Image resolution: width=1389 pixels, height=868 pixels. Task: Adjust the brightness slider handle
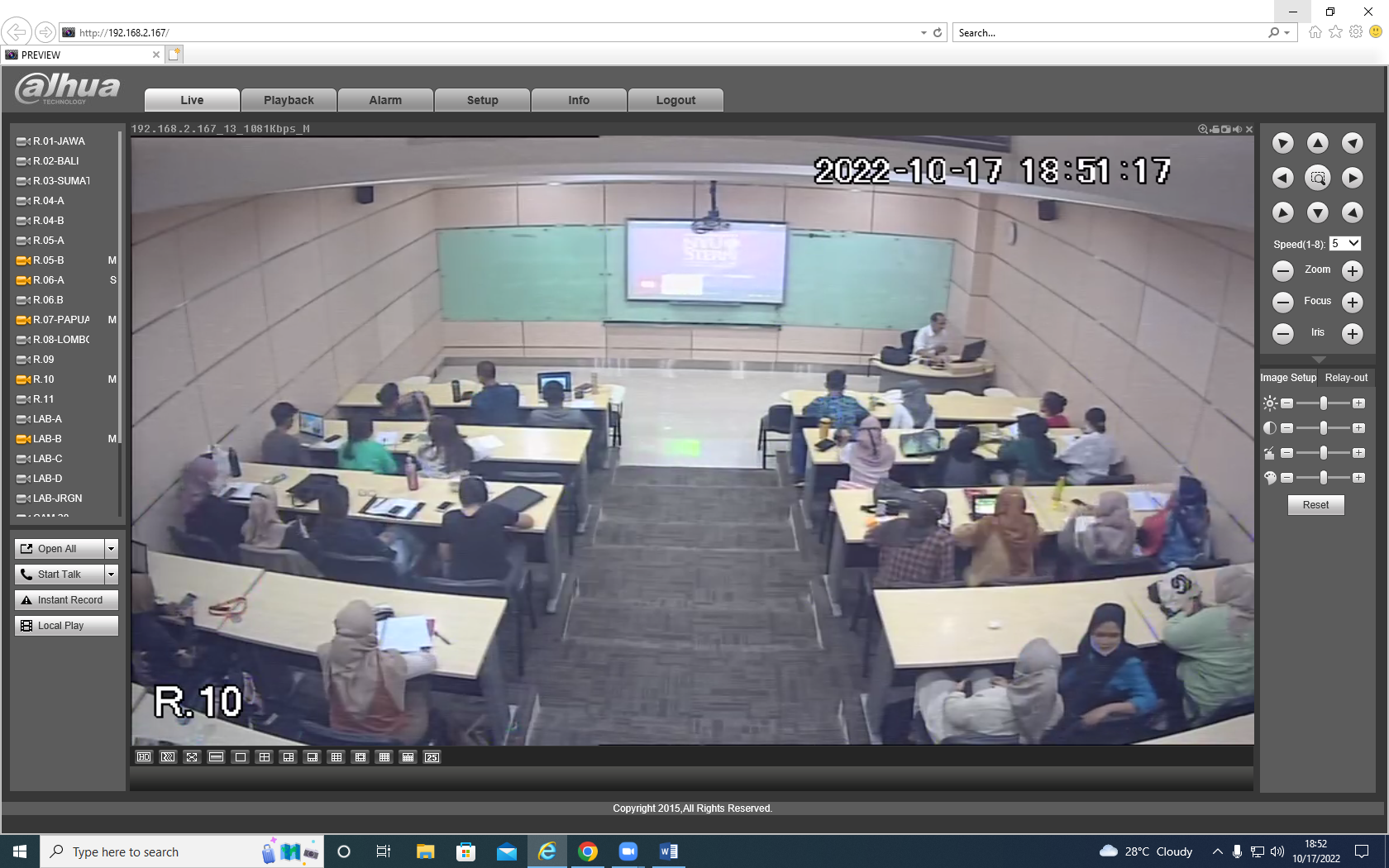(x=1324, y=403)
